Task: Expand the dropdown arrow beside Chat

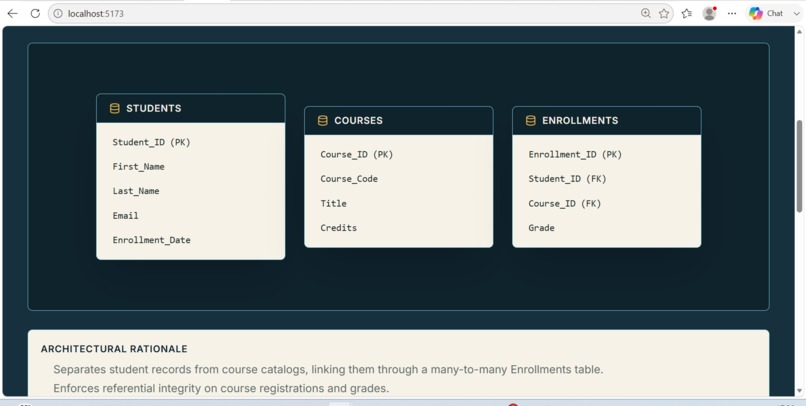Action: tap(797, 14)
